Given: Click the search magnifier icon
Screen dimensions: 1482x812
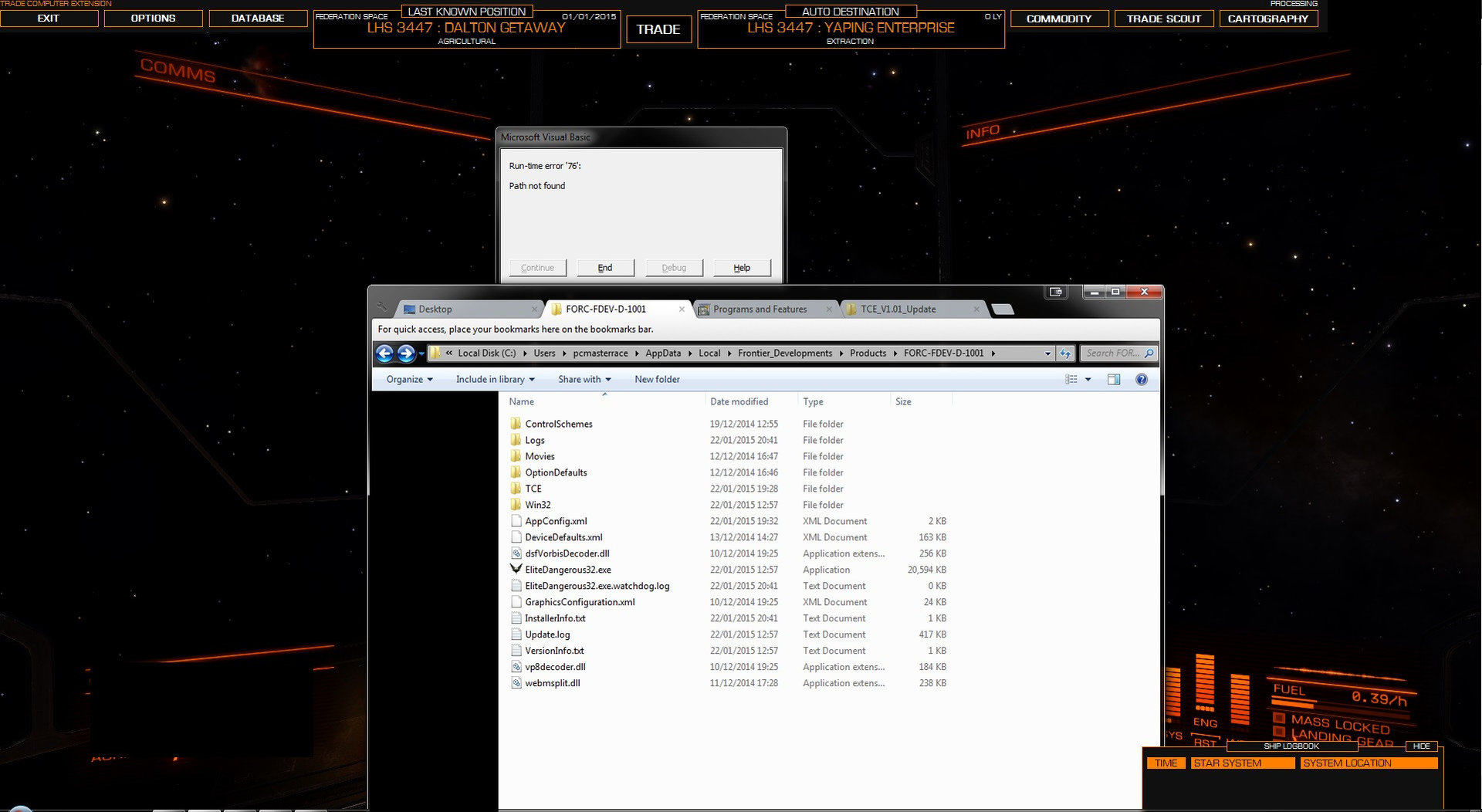Looking at the screenshot, I should pos(1149,354).
